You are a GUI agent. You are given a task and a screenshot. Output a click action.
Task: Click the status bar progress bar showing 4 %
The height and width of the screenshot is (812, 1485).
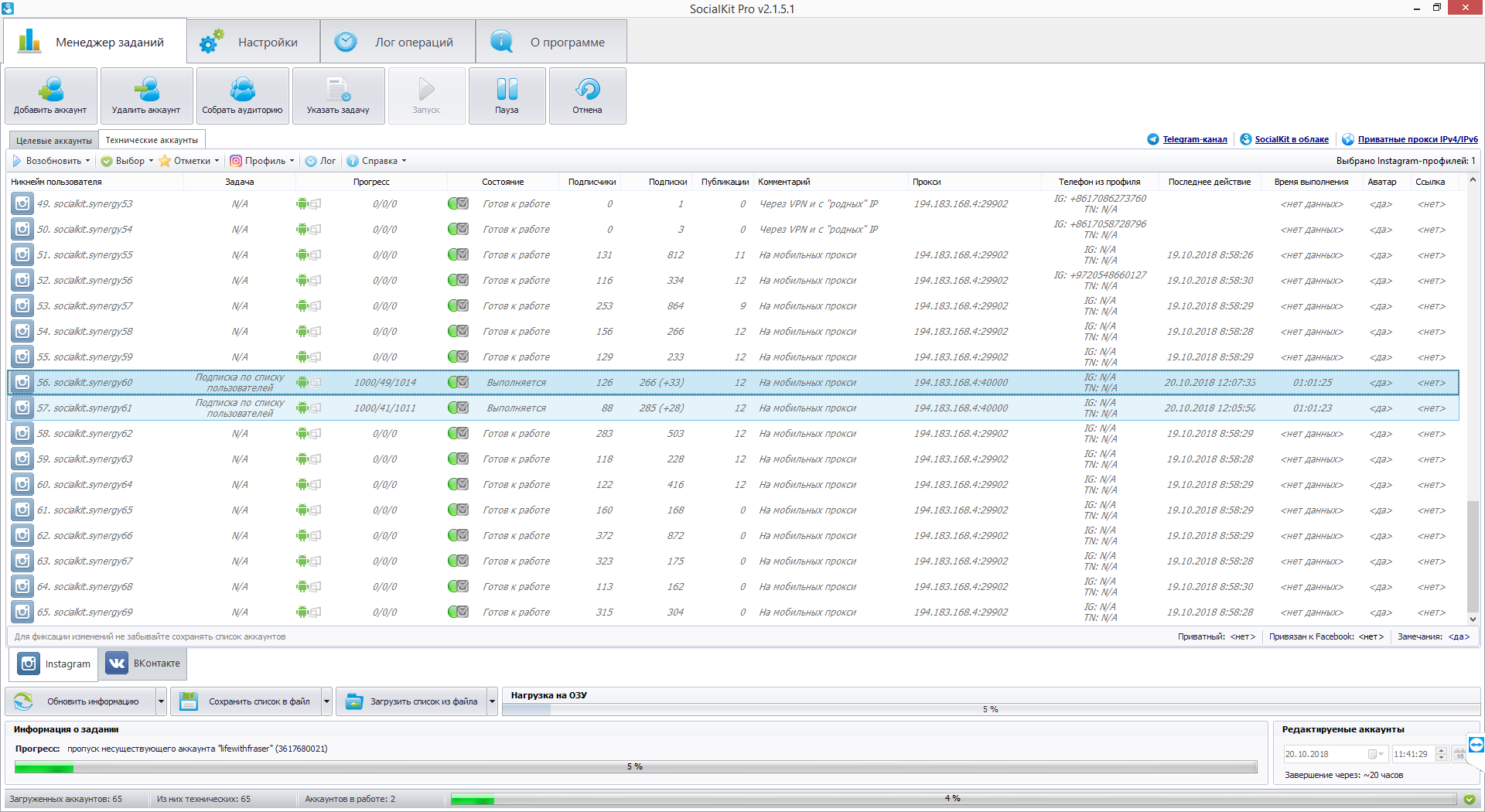click(954, 799)
